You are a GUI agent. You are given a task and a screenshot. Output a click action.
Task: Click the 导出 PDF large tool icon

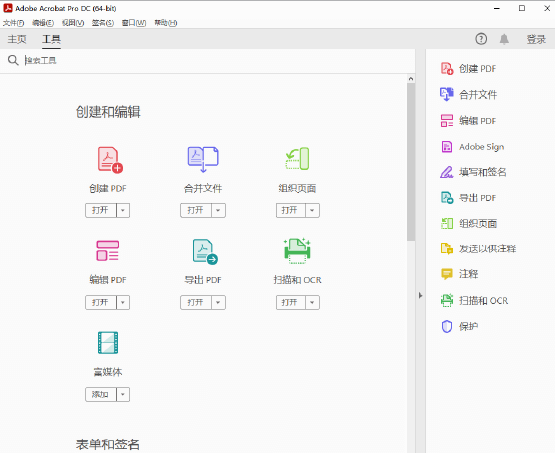coord(205,252)
